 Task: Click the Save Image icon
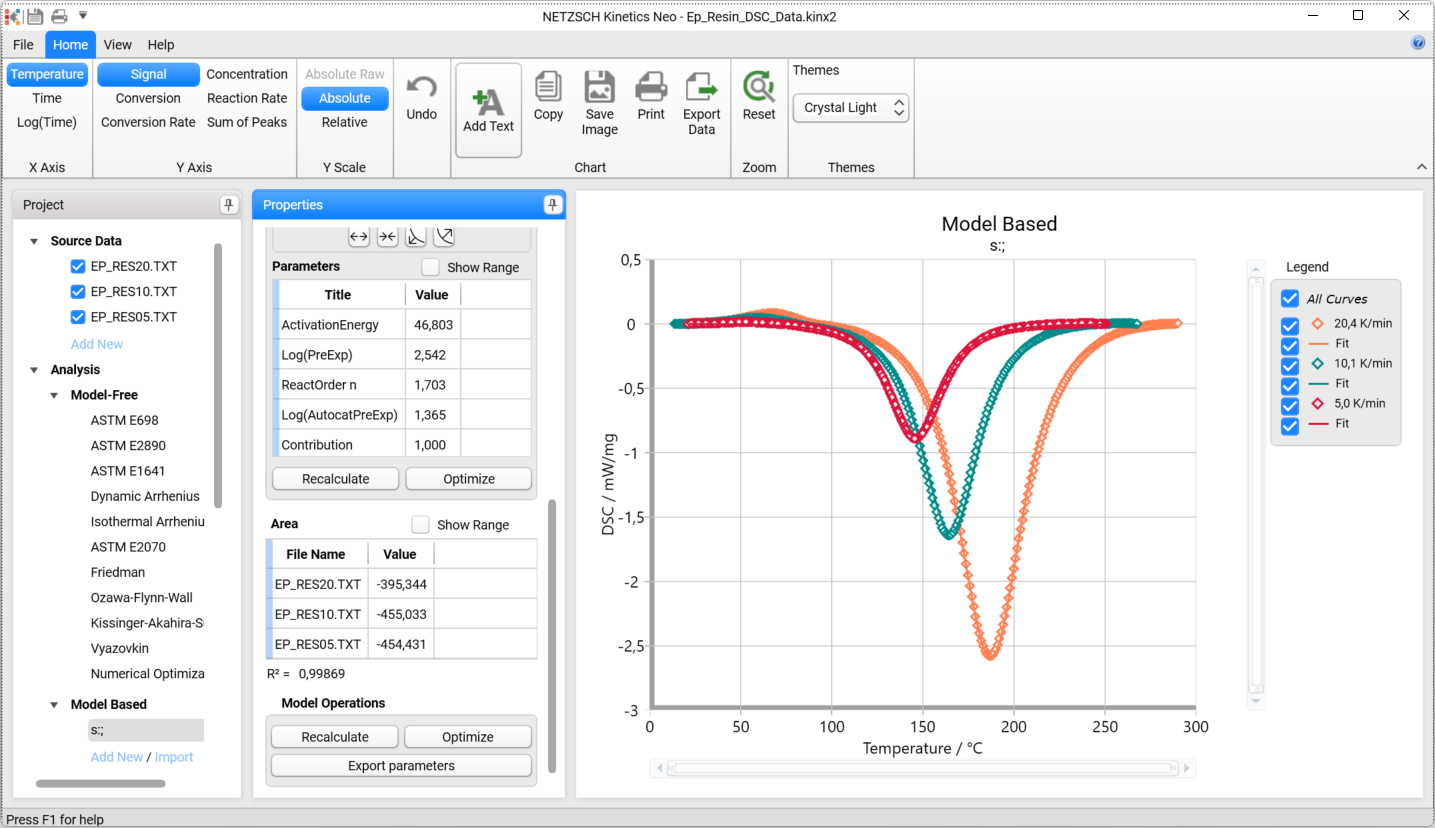(599, 89)
